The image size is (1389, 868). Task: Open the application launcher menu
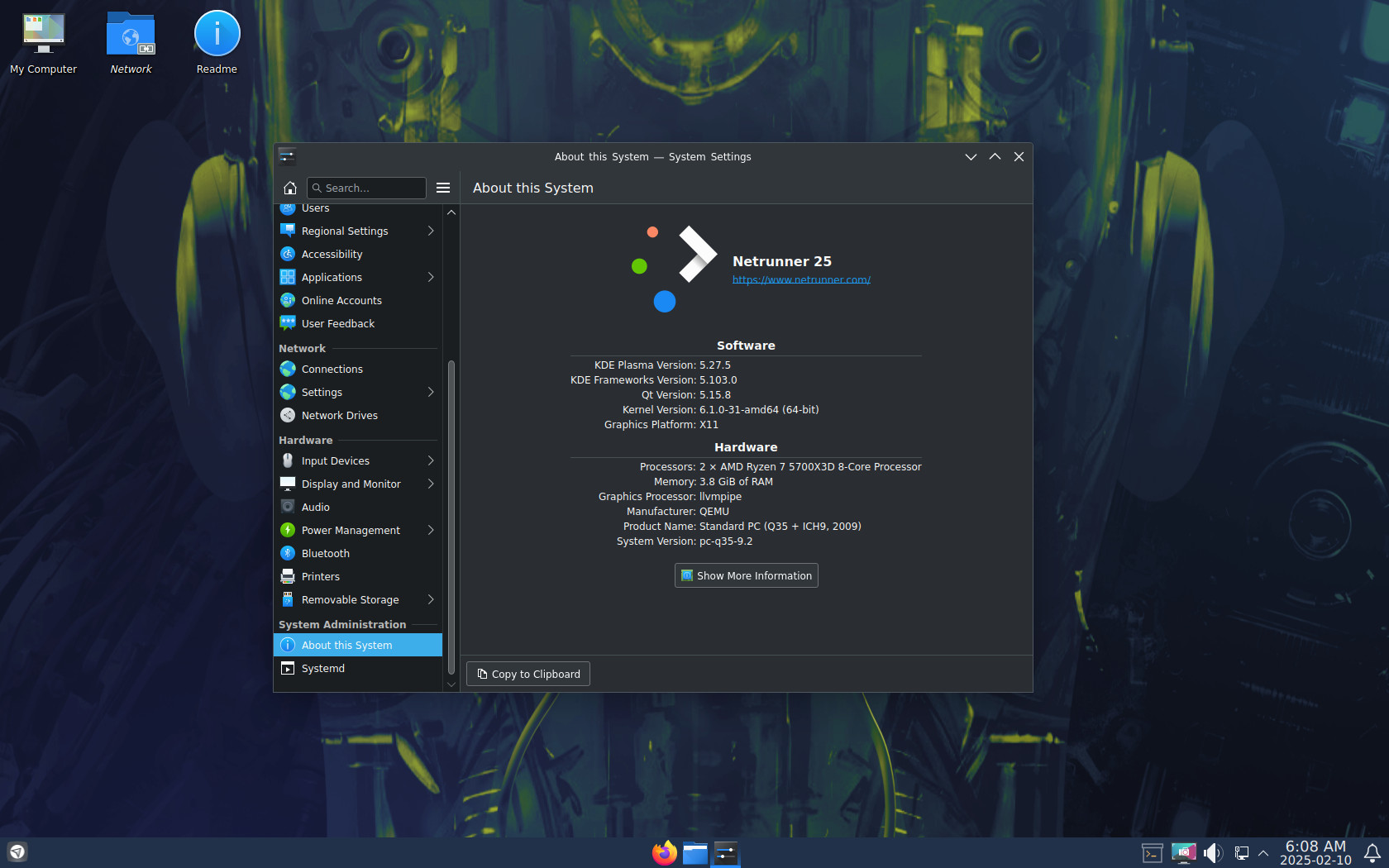pyautogui.click(x=17, y=851)
